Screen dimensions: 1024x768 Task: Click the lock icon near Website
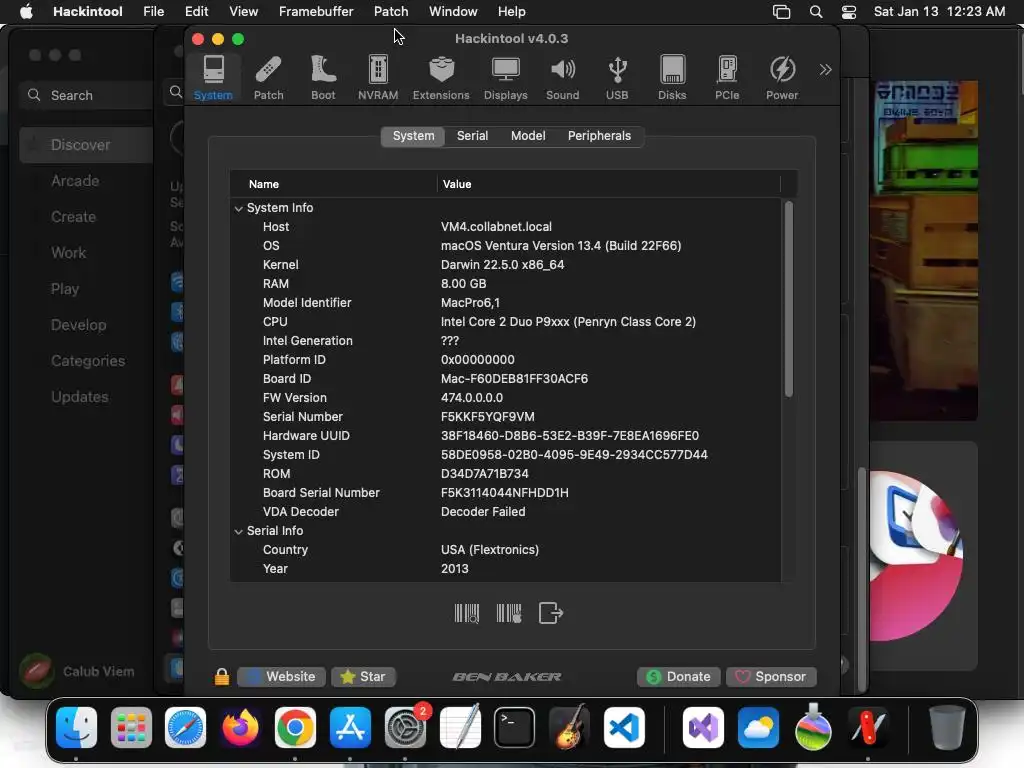[x=222, y=677]
